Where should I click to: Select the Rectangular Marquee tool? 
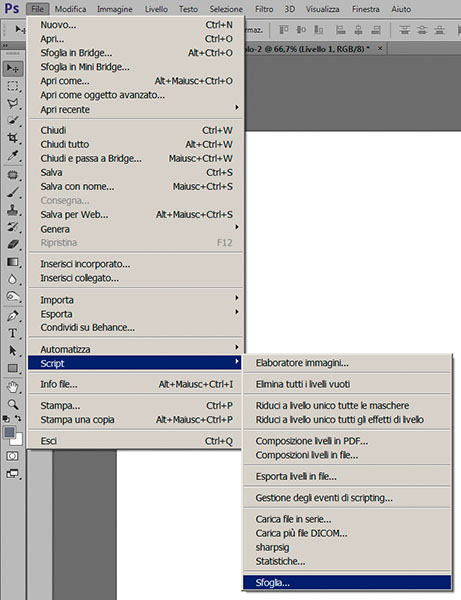13,86
